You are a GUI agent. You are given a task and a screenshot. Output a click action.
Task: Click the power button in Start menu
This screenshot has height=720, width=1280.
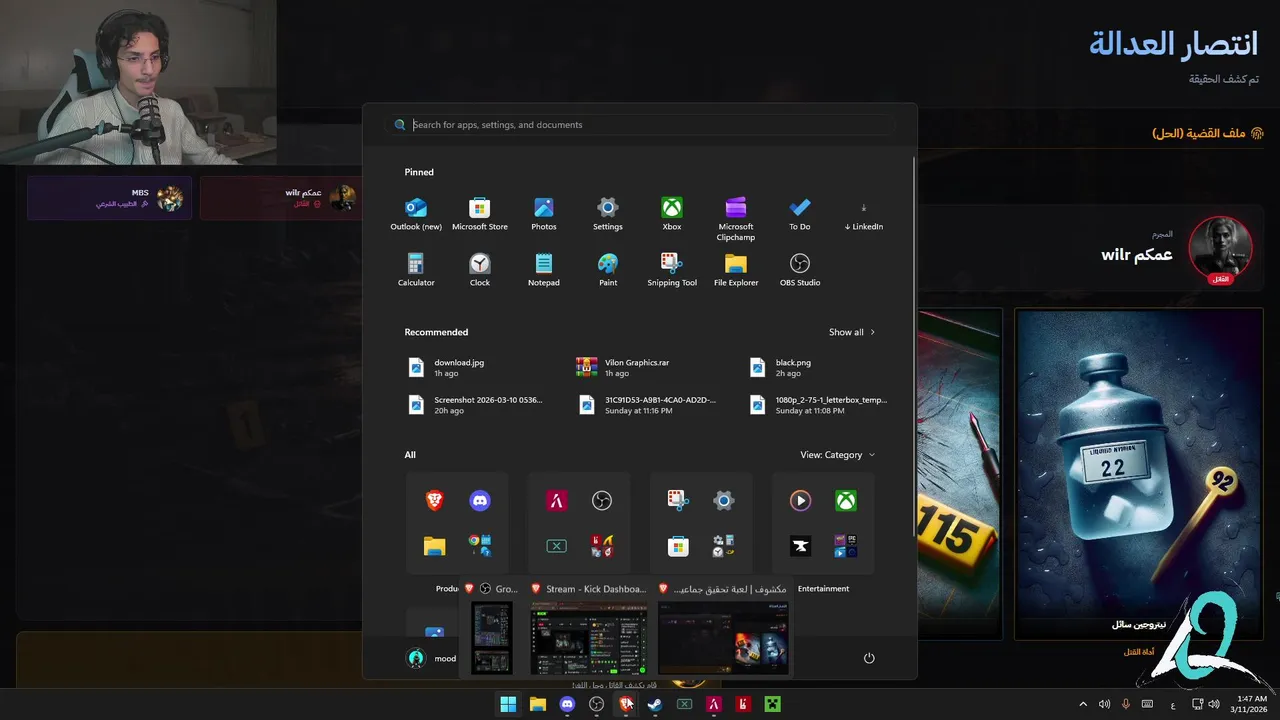(x=869, y=658)
